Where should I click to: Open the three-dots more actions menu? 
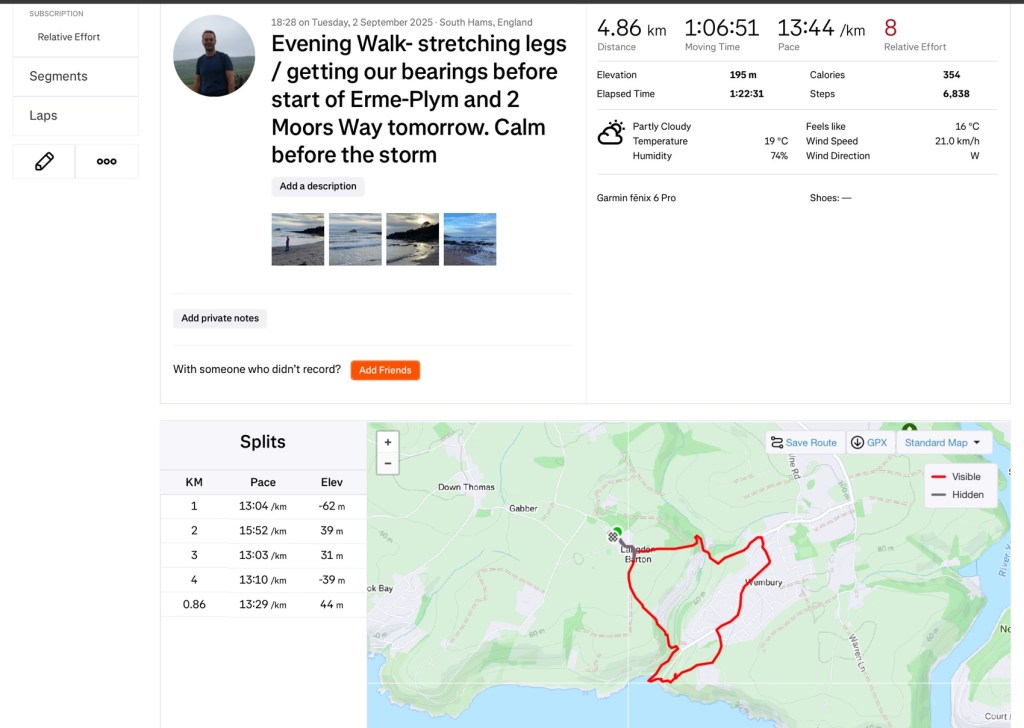(x=106, y=162)
